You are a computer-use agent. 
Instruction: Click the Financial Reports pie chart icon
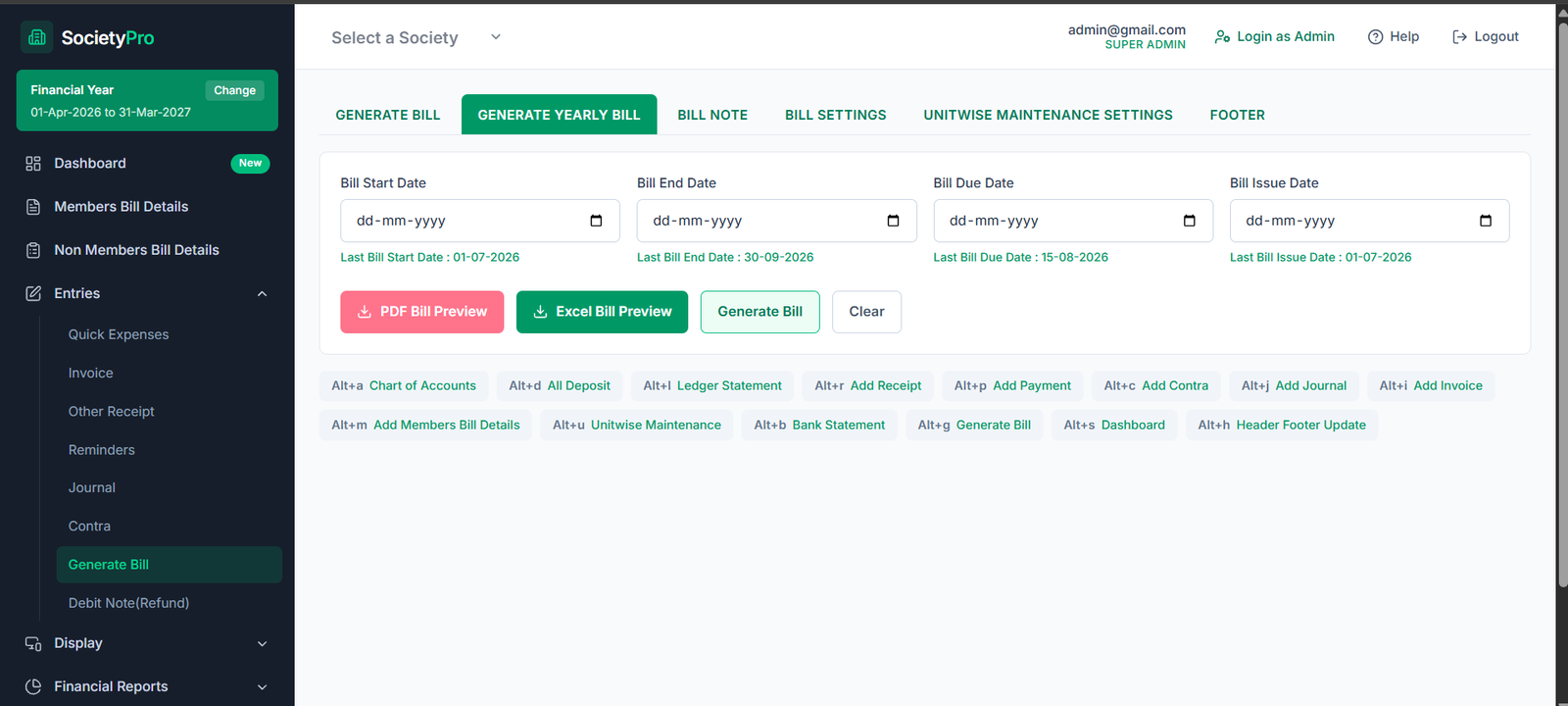pyautogui.click(x=33, y=686)
